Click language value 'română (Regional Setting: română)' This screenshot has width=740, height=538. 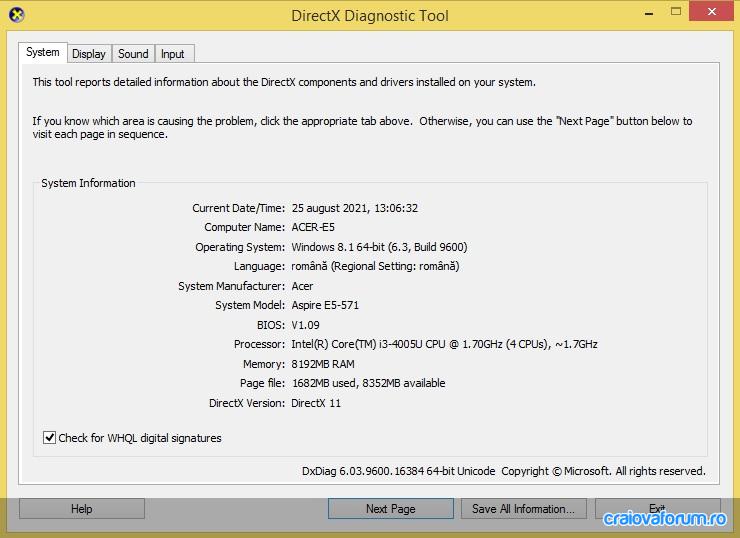click(375, 267)
